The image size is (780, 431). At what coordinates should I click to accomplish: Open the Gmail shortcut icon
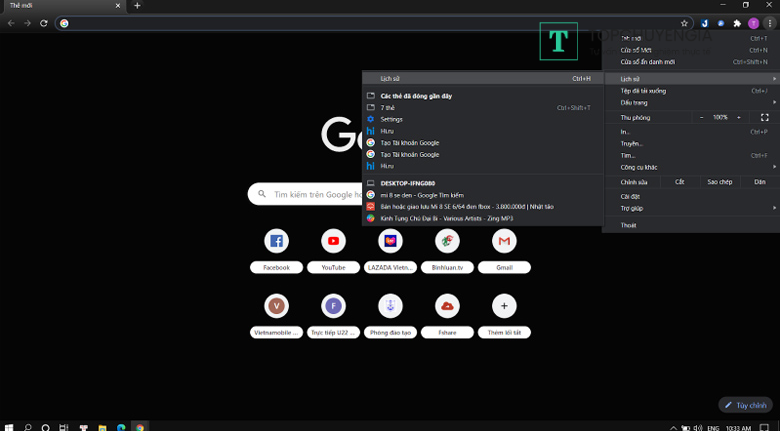coord(504,241)
